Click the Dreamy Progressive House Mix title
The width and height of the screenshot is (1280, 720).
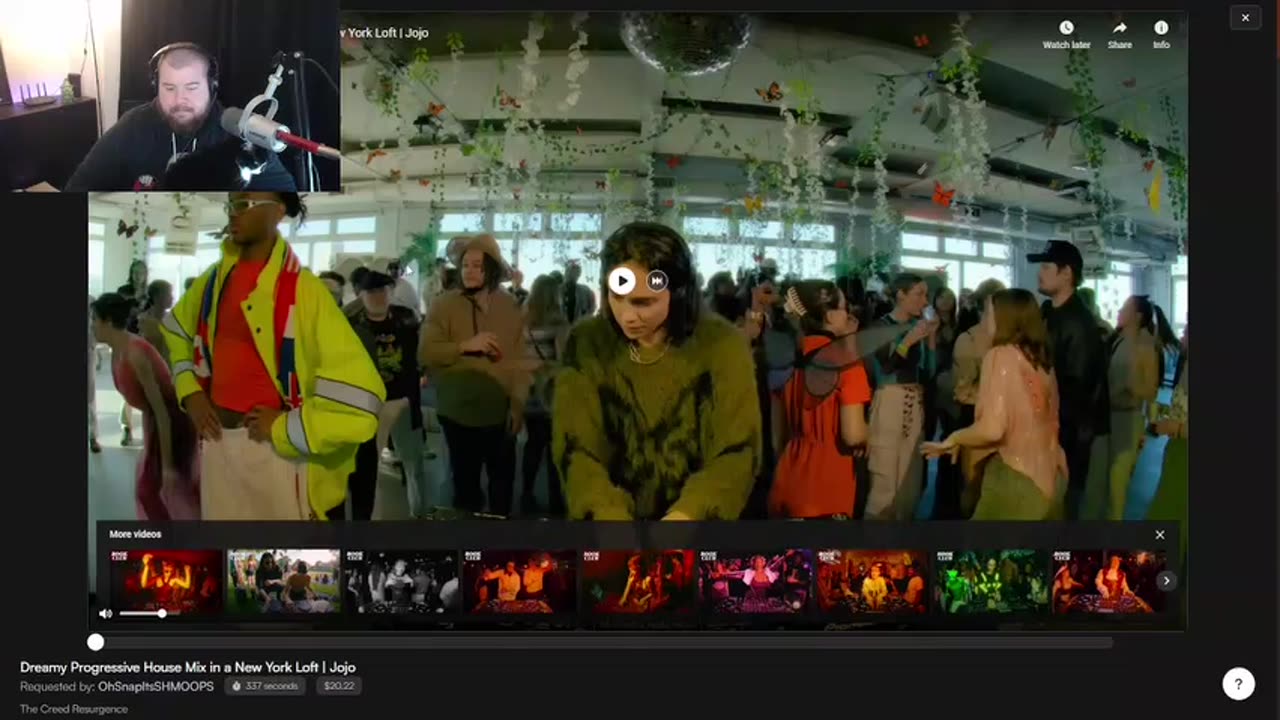pyautogui.click(x=188, y=667)
